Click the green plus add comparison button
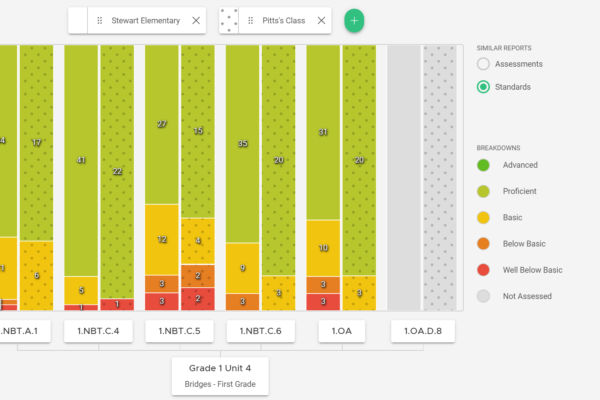Image resolution: width=600 pixels, height=400 pixels. pyautogui.click(x=354, y=21)
